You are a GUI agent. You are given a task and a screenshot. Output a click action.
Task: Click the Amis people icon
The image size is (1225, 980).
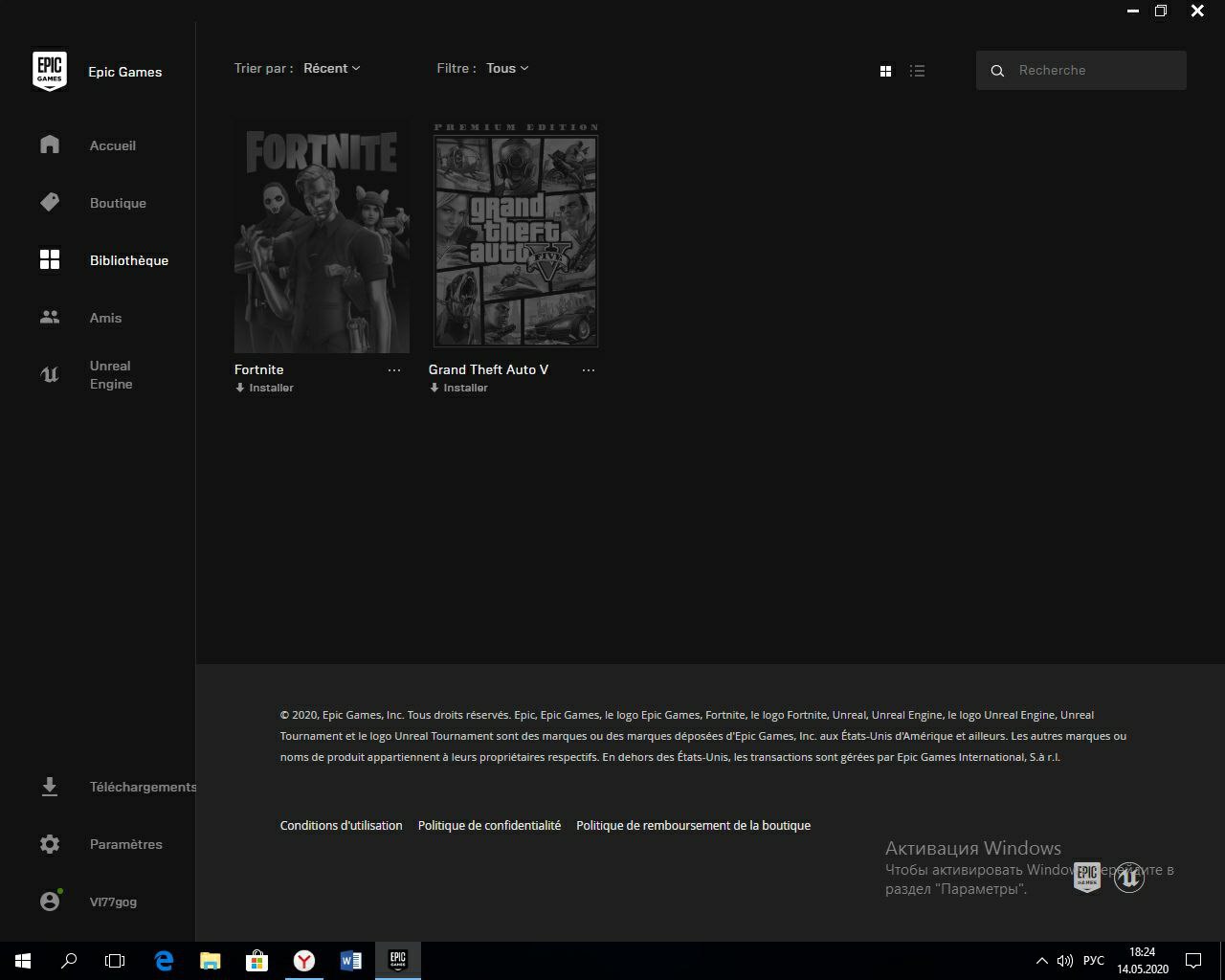[x=50, y=317]
